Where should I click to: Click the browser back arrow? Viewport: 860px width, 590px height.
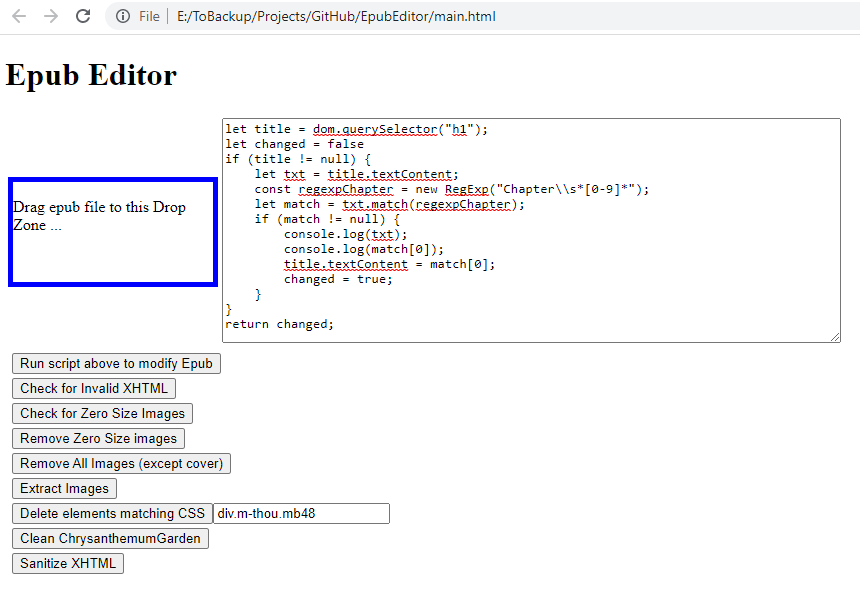coord(19,16)
